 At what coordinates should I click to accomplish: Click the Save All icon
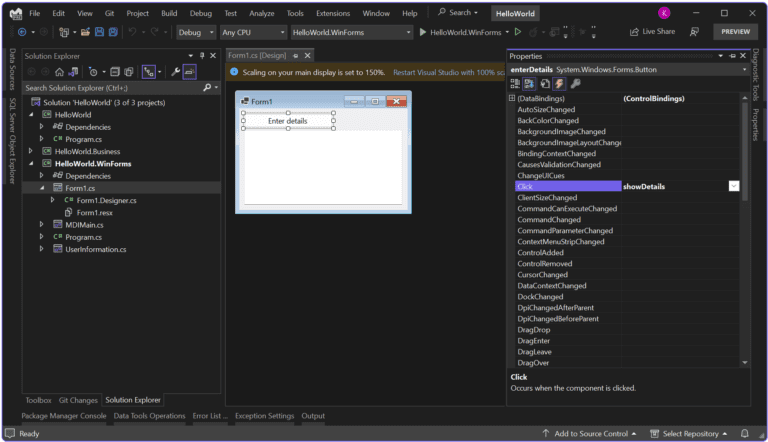click(113, 32)
